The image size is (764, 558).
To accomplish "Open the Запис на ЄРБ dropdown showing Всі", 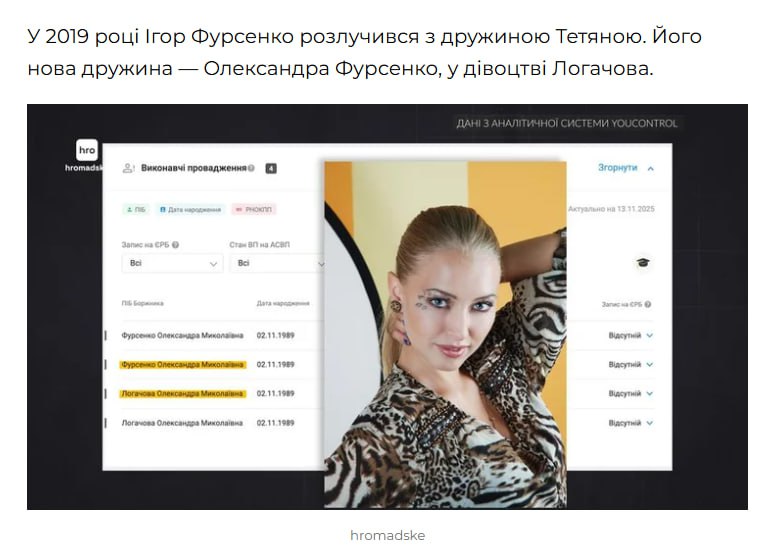I will 172,264.
